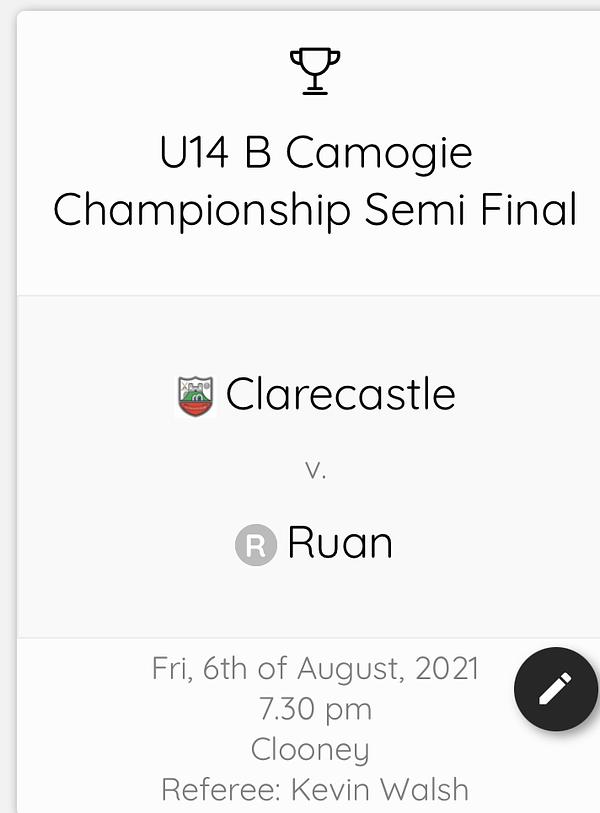The image size is (600, 813).
Task: Click the word Camogie in the title
Action: tap(379, 154)
